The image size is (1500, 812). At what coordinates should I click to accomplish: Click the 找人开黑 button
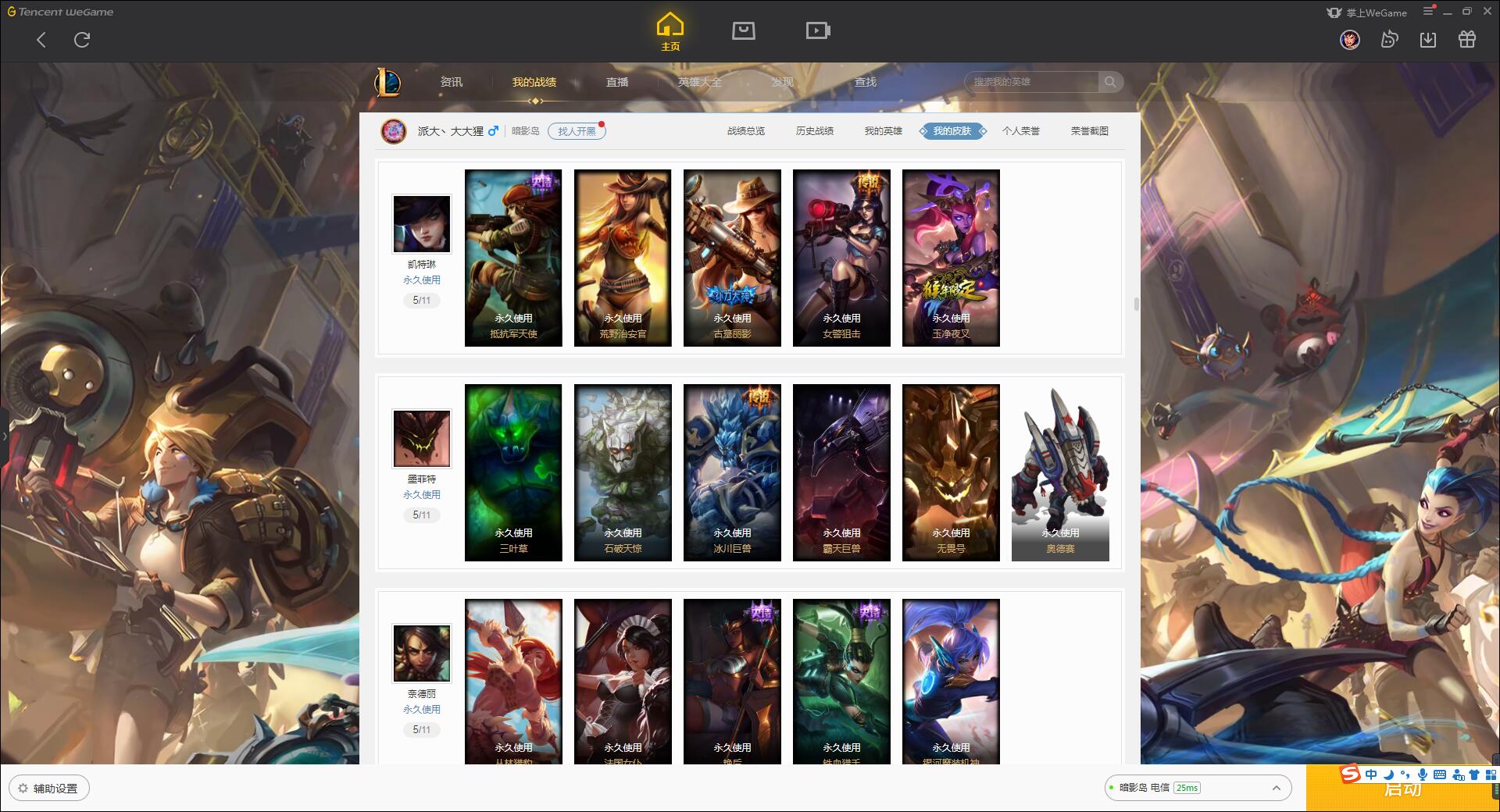point(577,131)
